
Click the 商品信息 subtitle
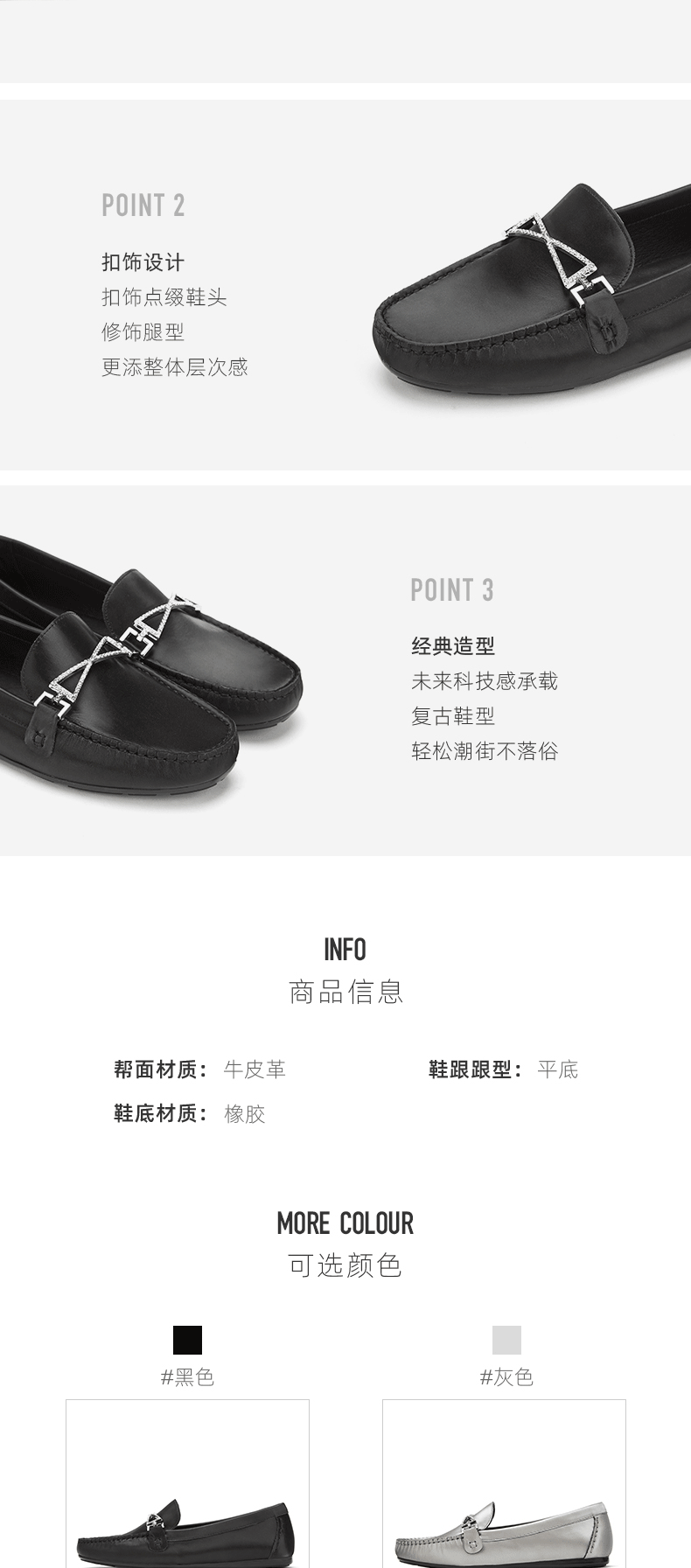click(345, 992)
